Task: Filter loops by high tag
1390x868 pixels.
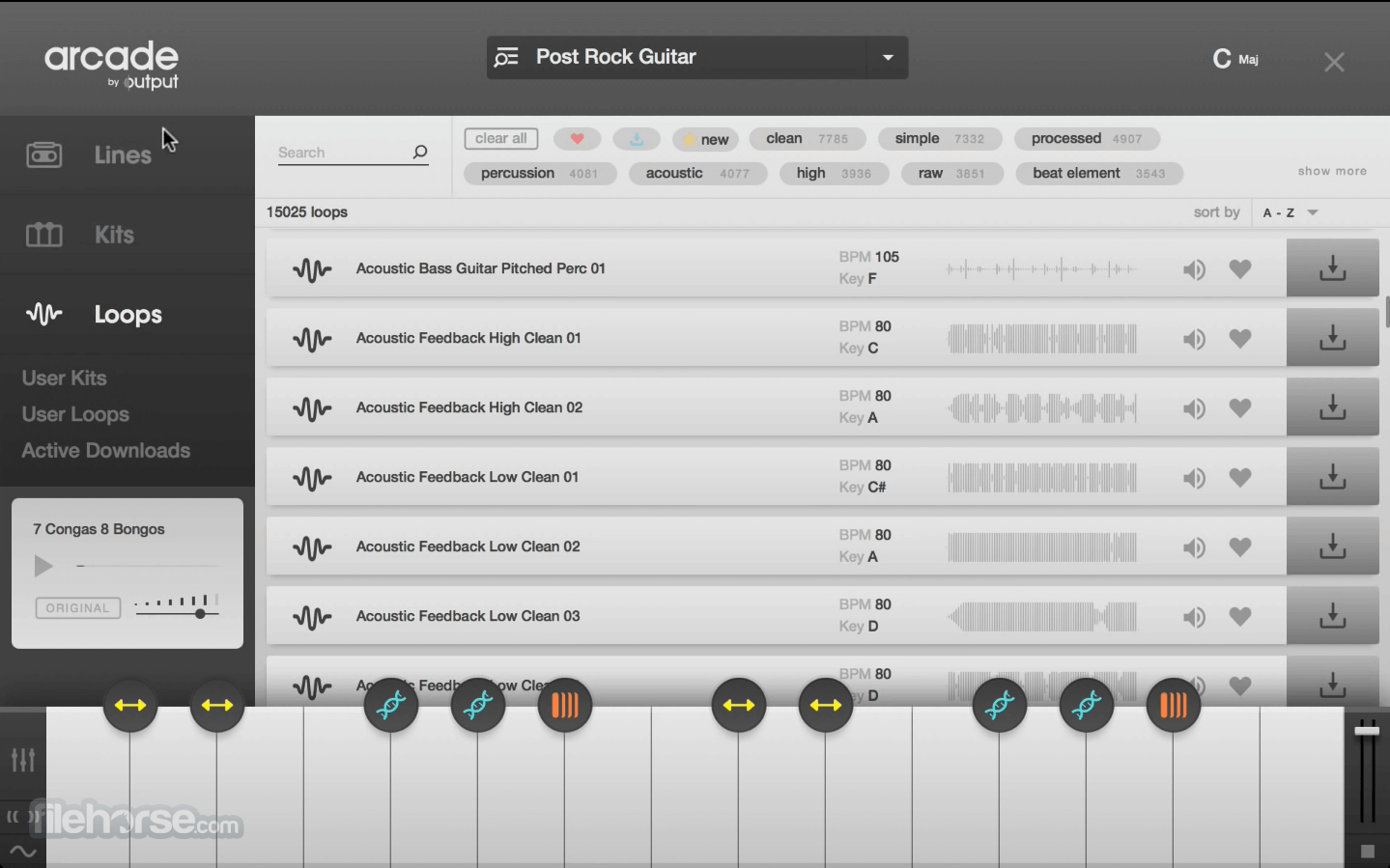Action: (x=834, y=174)
